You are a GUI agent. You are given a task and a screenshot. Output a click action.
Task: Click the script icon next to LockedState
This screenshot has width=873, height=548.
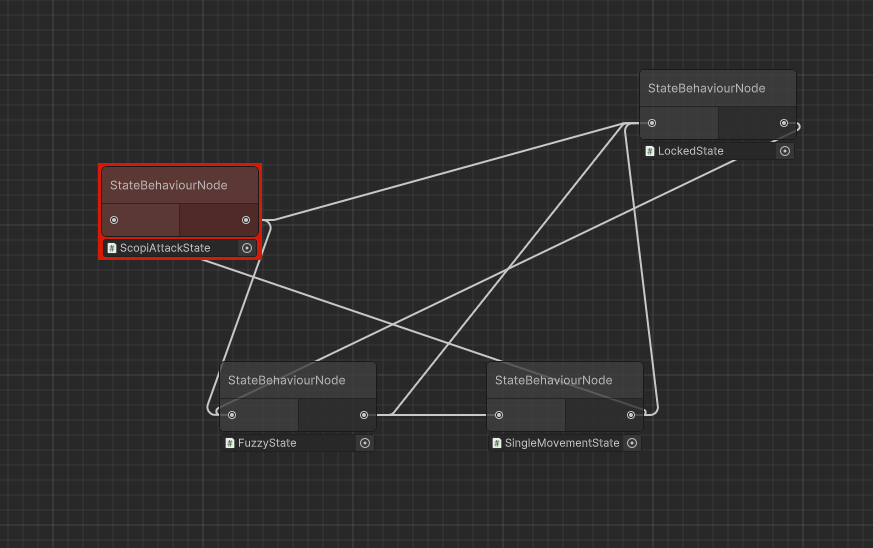(650, 151)
